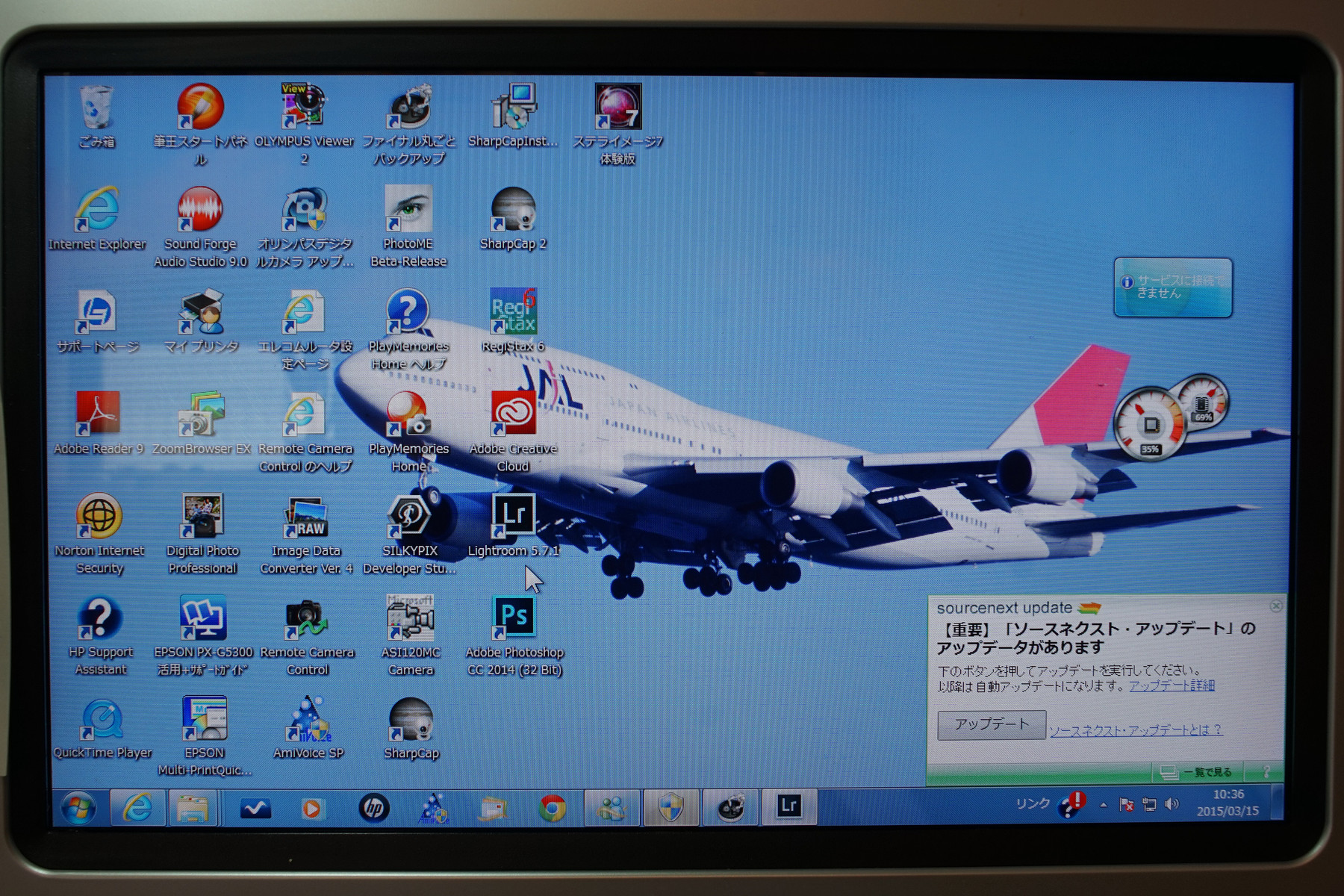Viewport: 1344px width, 896px height.
Task: Click the アップデート button
Action: [991, 724]
